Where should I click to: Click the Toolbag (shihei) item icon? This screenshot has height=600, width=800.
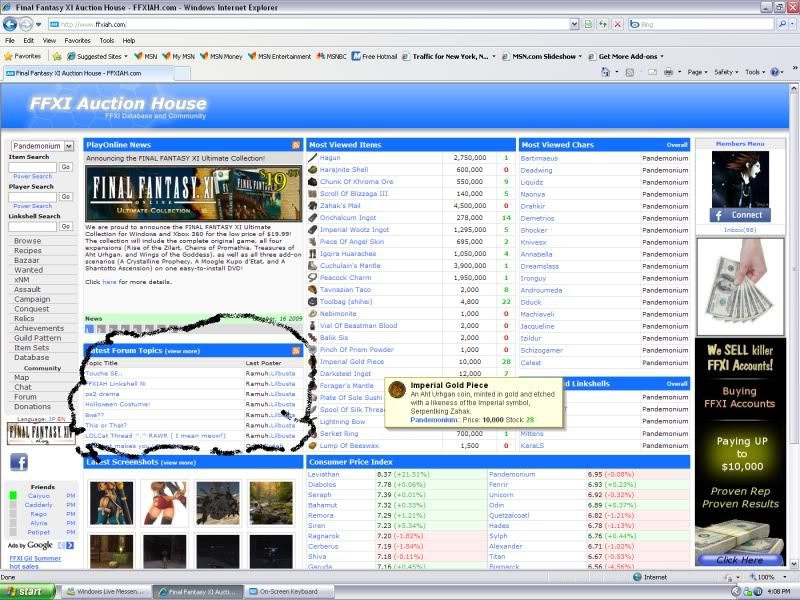(x=313, y=301)
